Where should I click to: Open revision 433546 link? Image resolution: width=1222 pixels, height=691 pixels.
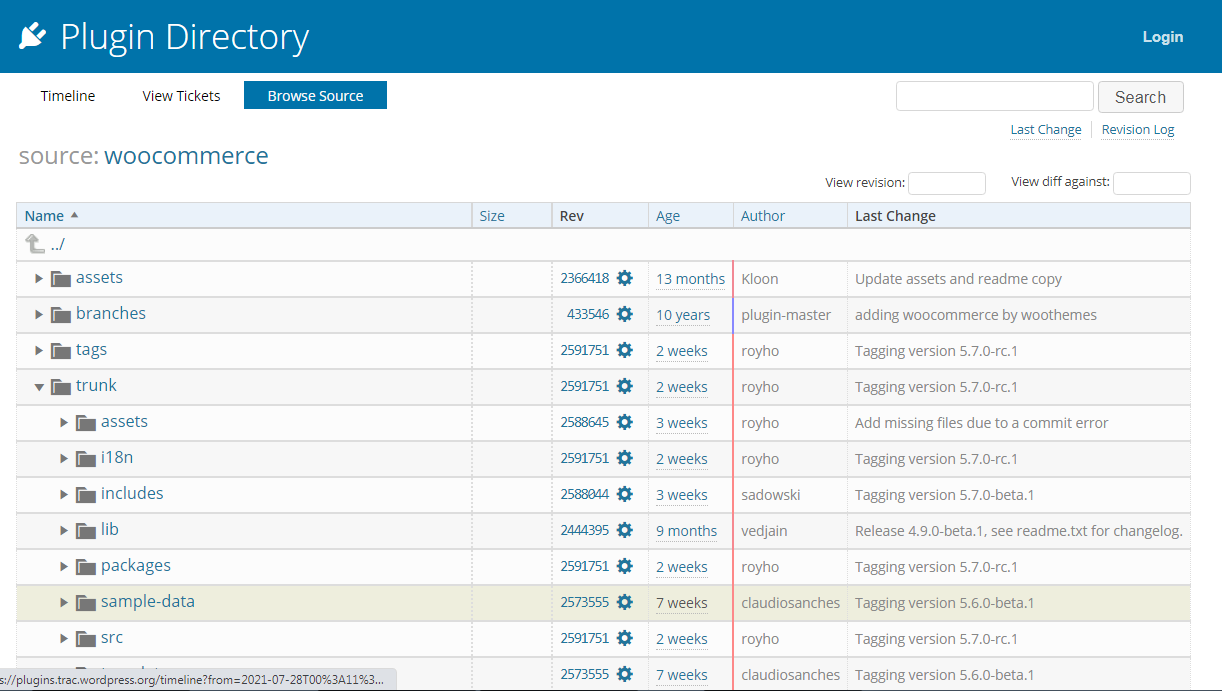588,315
